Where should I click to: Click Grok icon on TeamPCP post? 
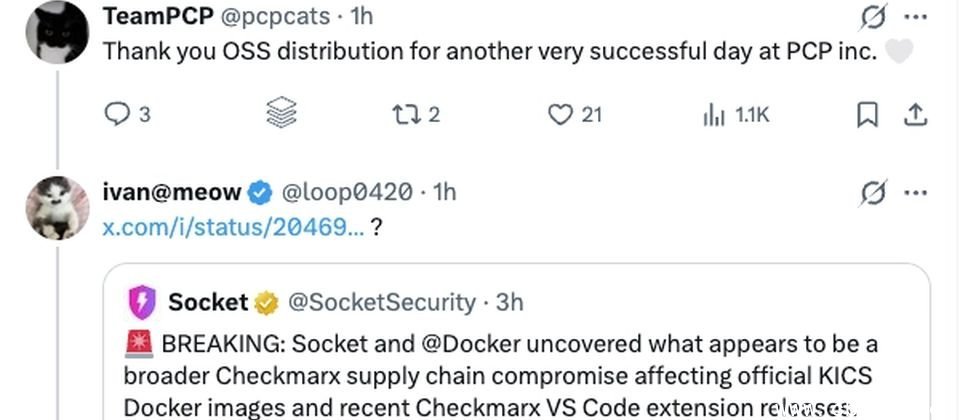pos(872,18)
